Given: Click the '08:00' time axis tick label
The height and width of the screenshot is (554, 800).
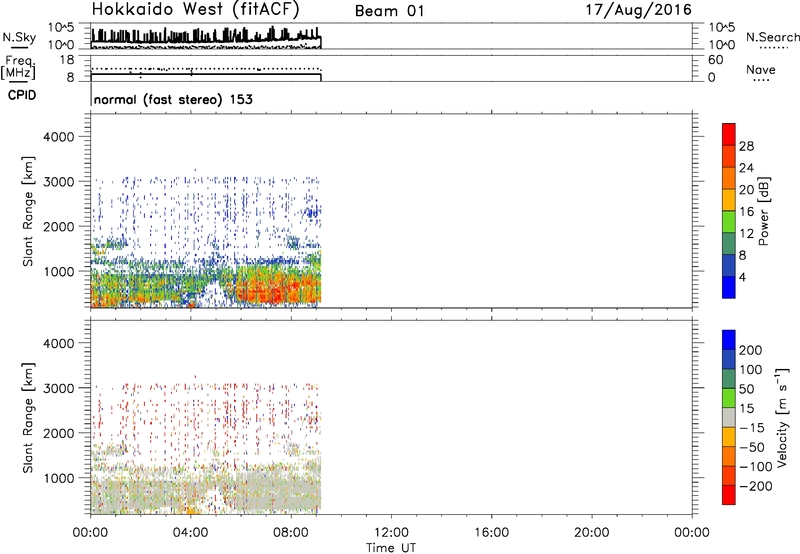Looking at the screenshot, I should pos(291,533).
